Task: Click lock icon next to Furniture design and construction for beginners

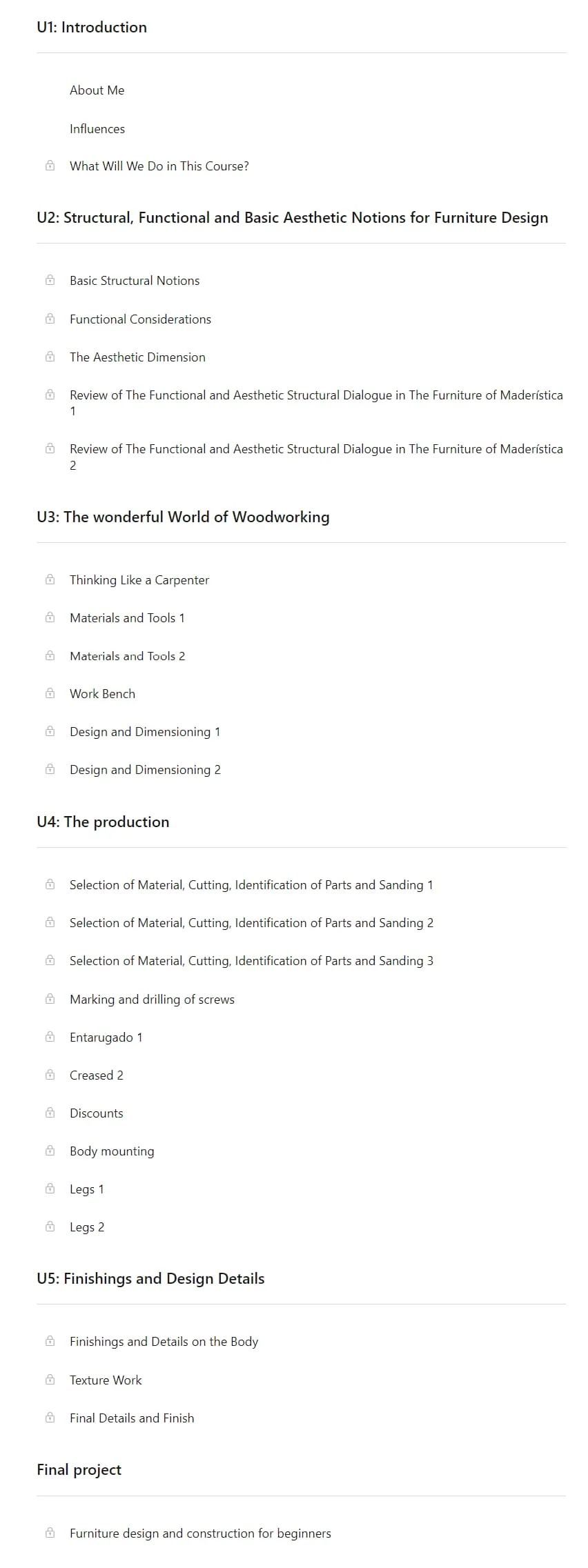Action: pyautogui.click(x=50, y=1533)
